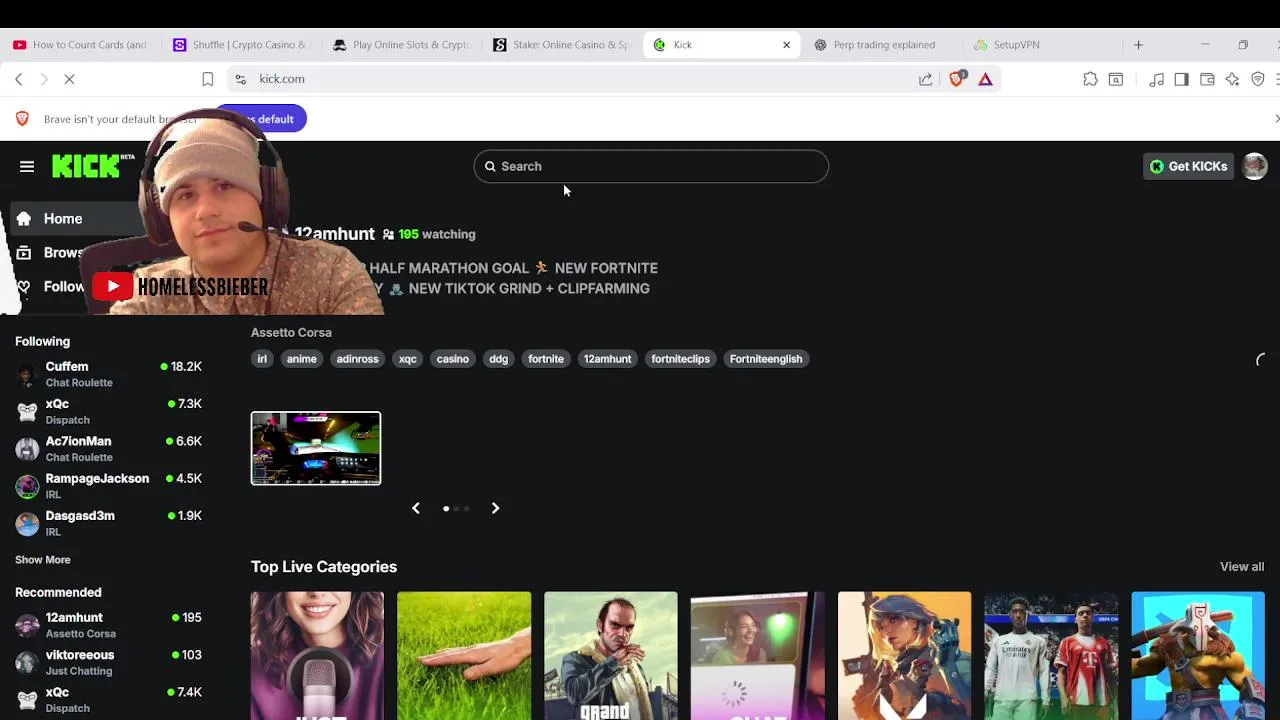
Task: Click the share page icon in address bar
Action: coord(925,79)
